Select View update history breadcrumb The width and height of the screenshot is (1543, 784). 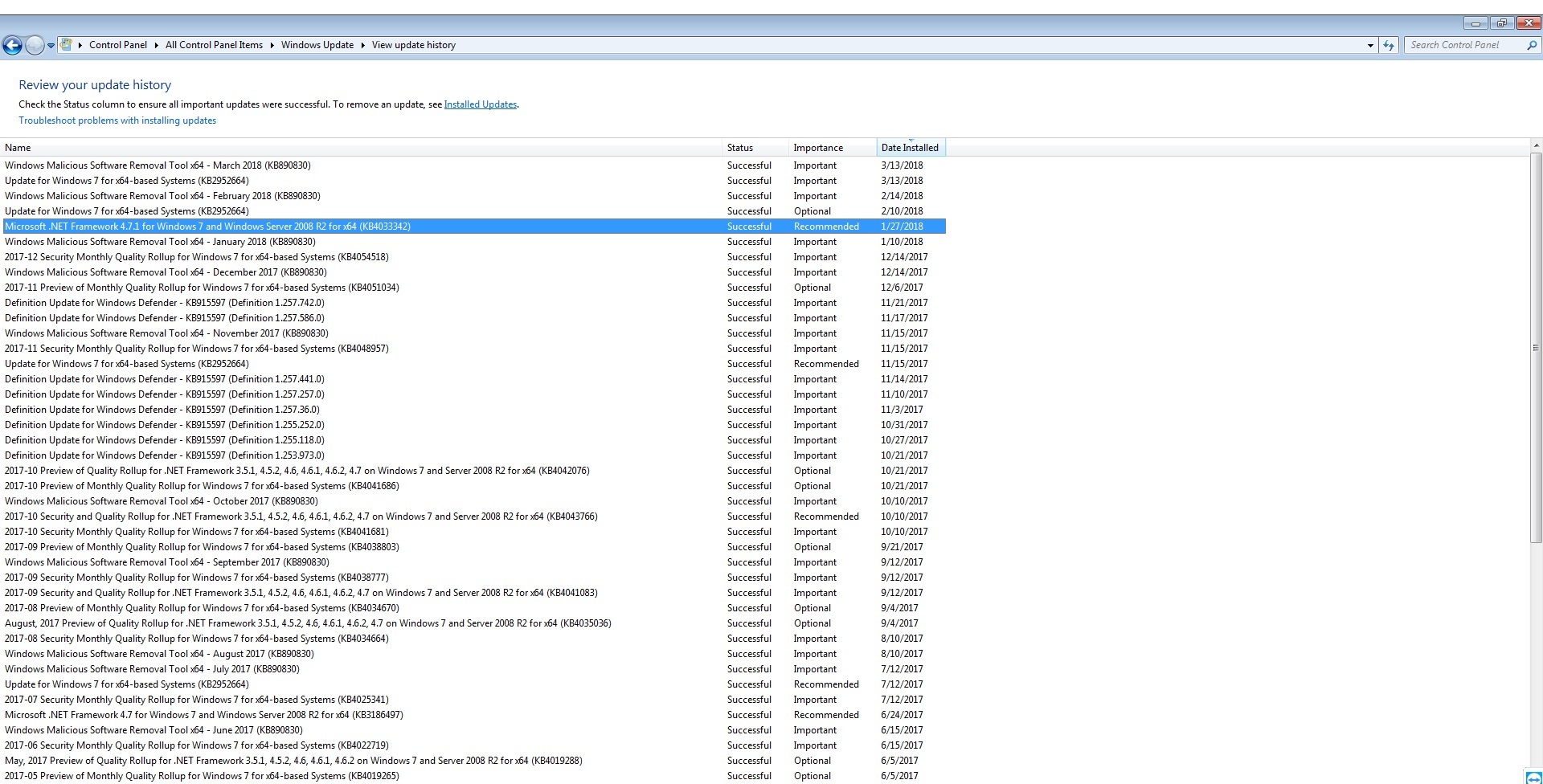point(414,45)
